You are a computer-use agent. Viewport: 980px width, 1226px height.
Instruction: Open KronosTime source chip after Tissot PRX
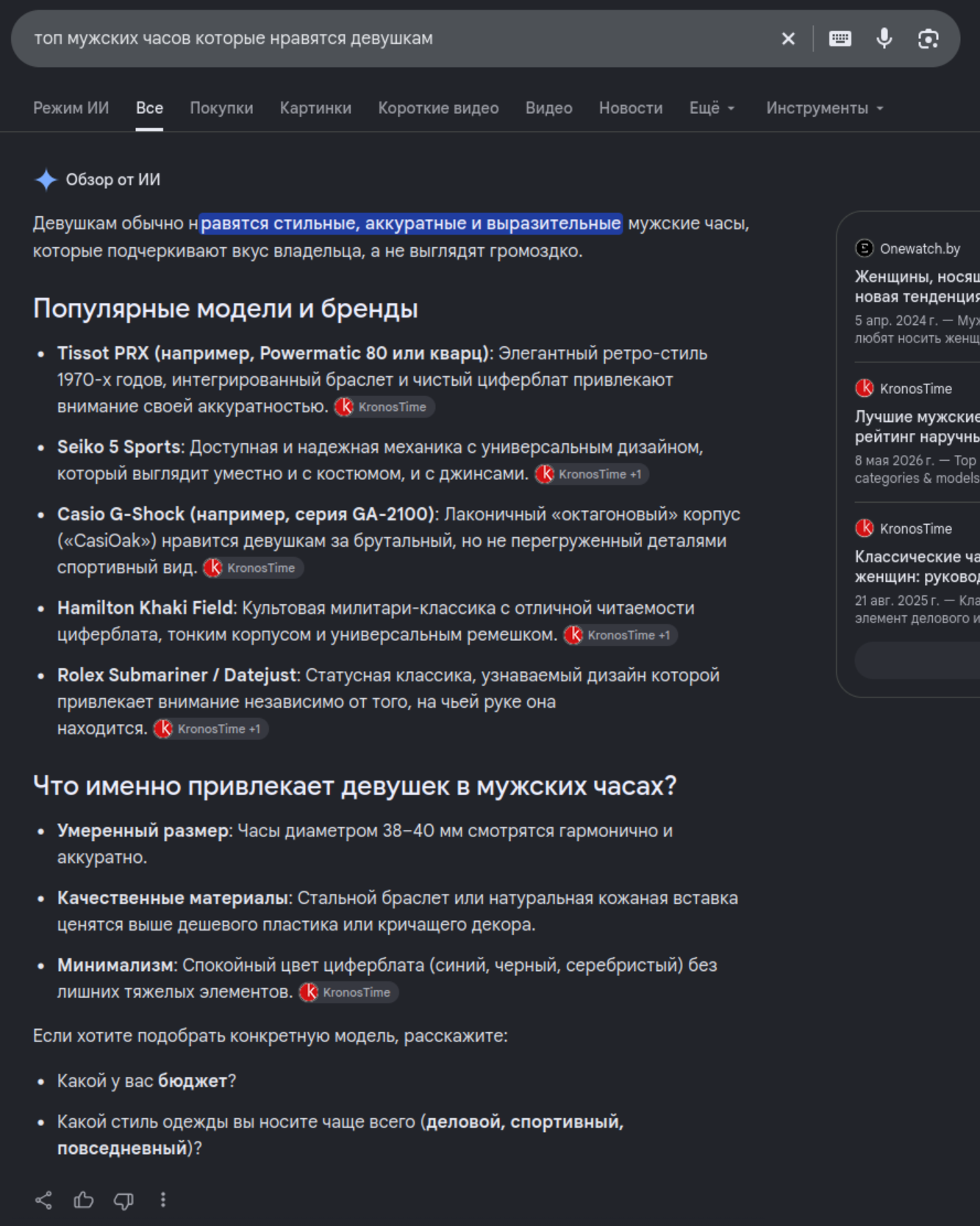coord(384,407)
